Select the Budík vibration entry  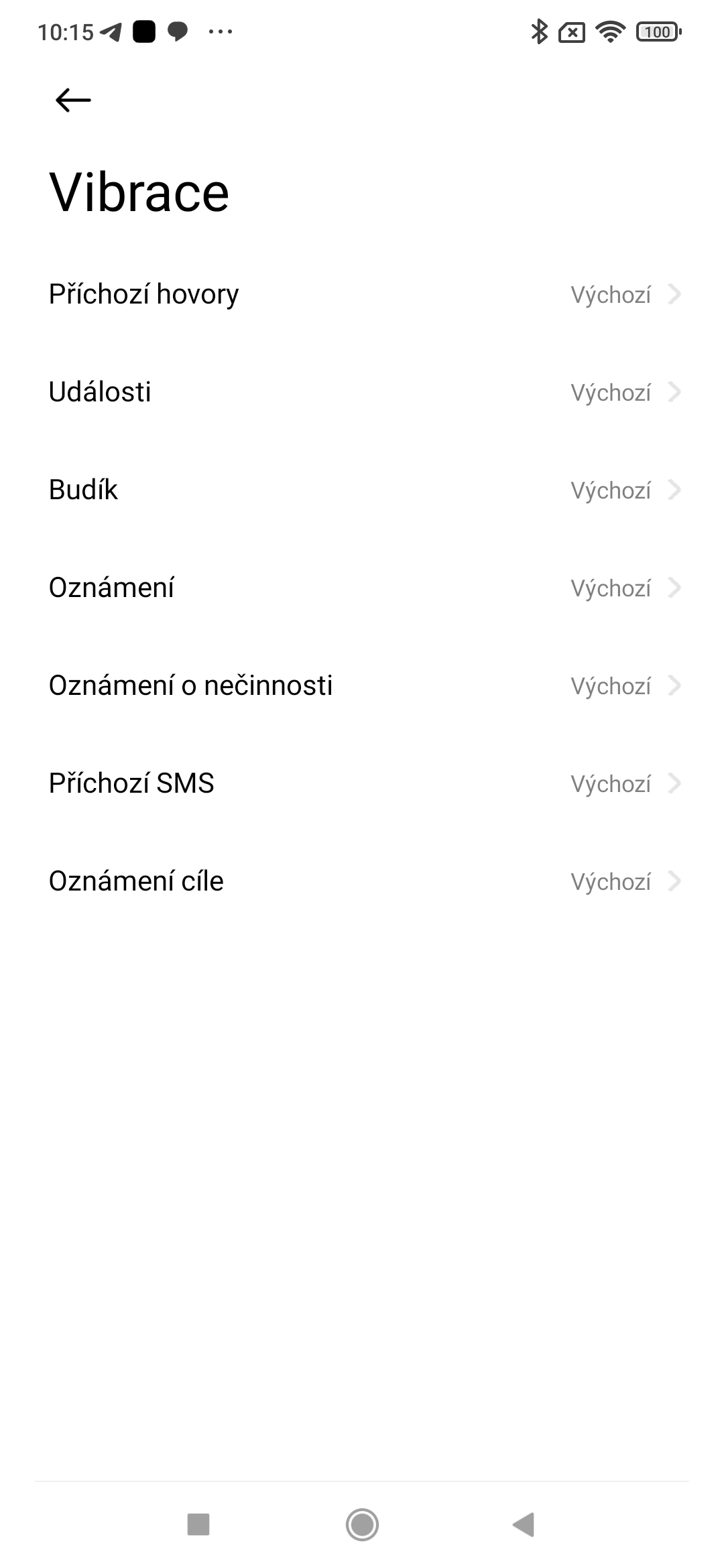83,490
